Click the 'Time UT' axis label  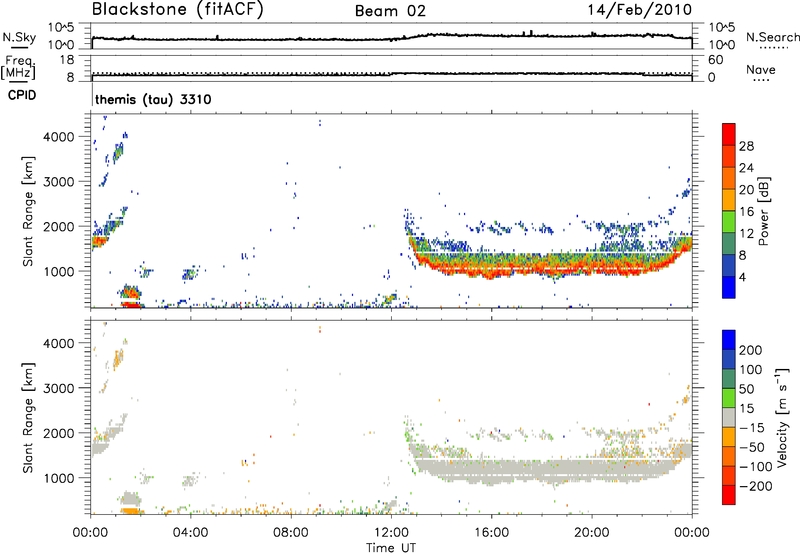391,548
